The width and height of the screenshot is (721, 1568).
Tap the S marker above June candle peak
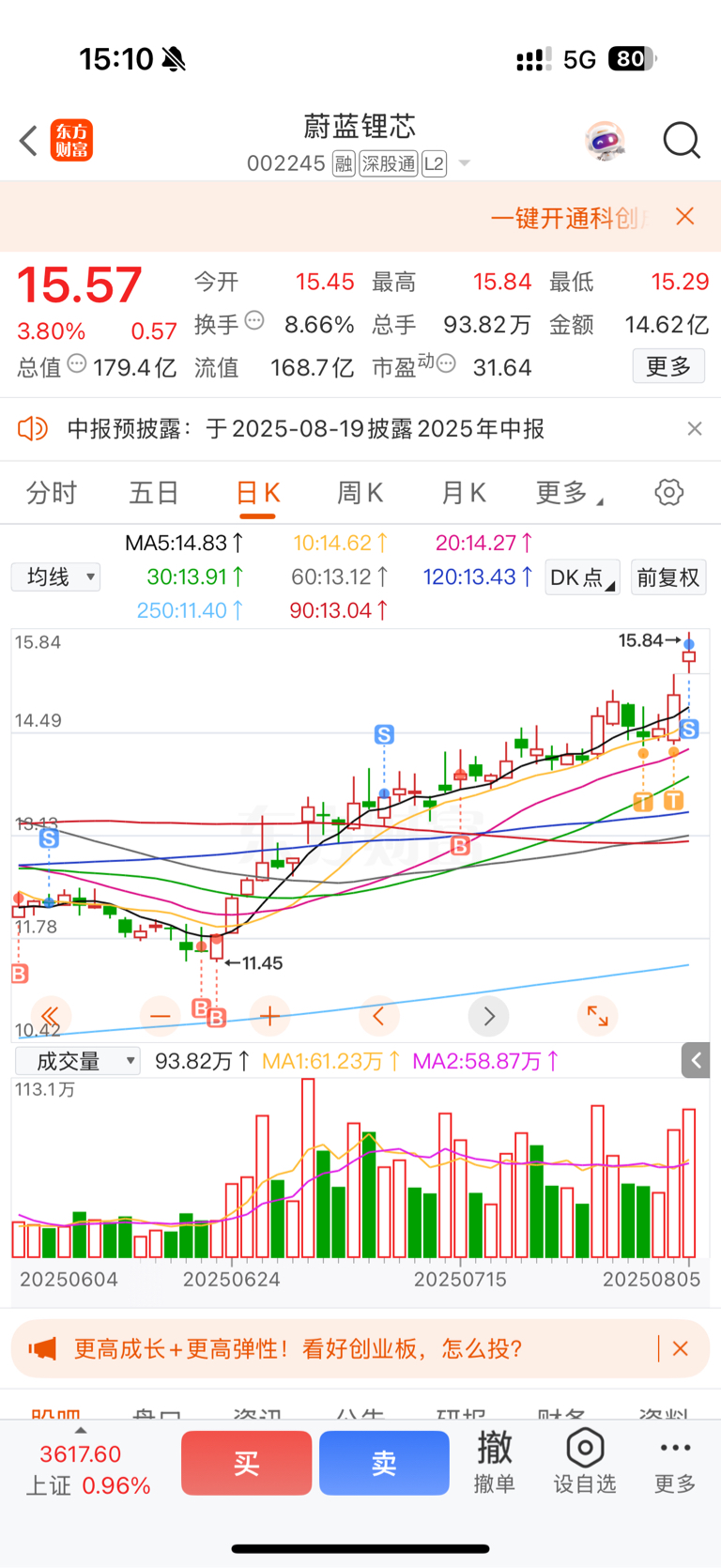[384, 734]
